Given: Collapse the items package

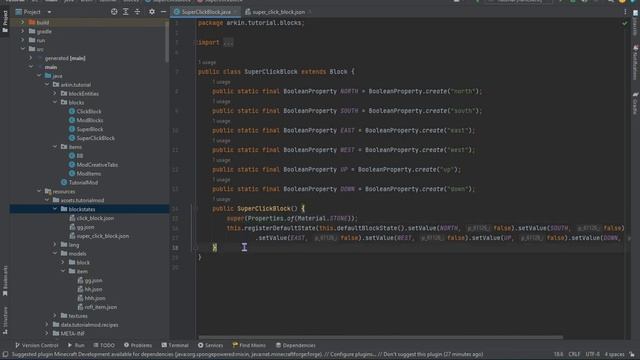Looking at the screenshot, I should tap(55, 147).
